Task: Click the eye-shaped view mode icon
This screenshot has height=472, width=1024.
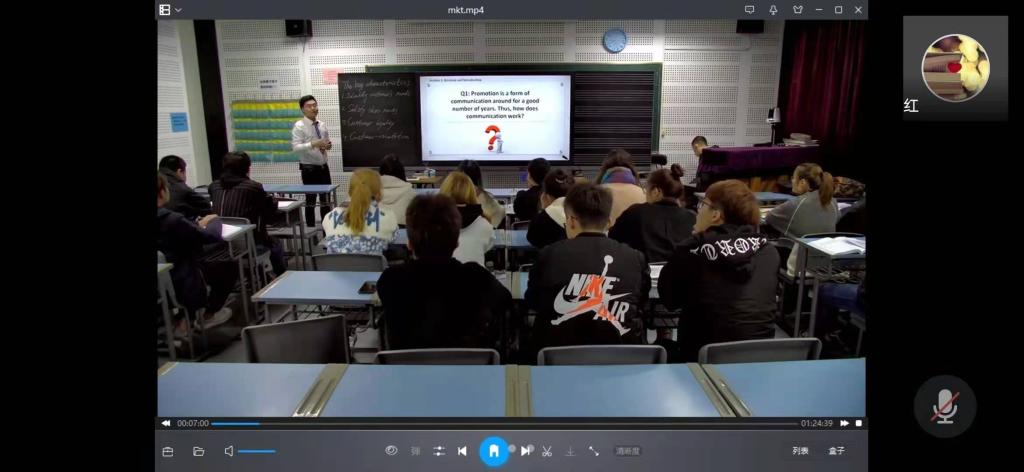Action: point(391,451)
